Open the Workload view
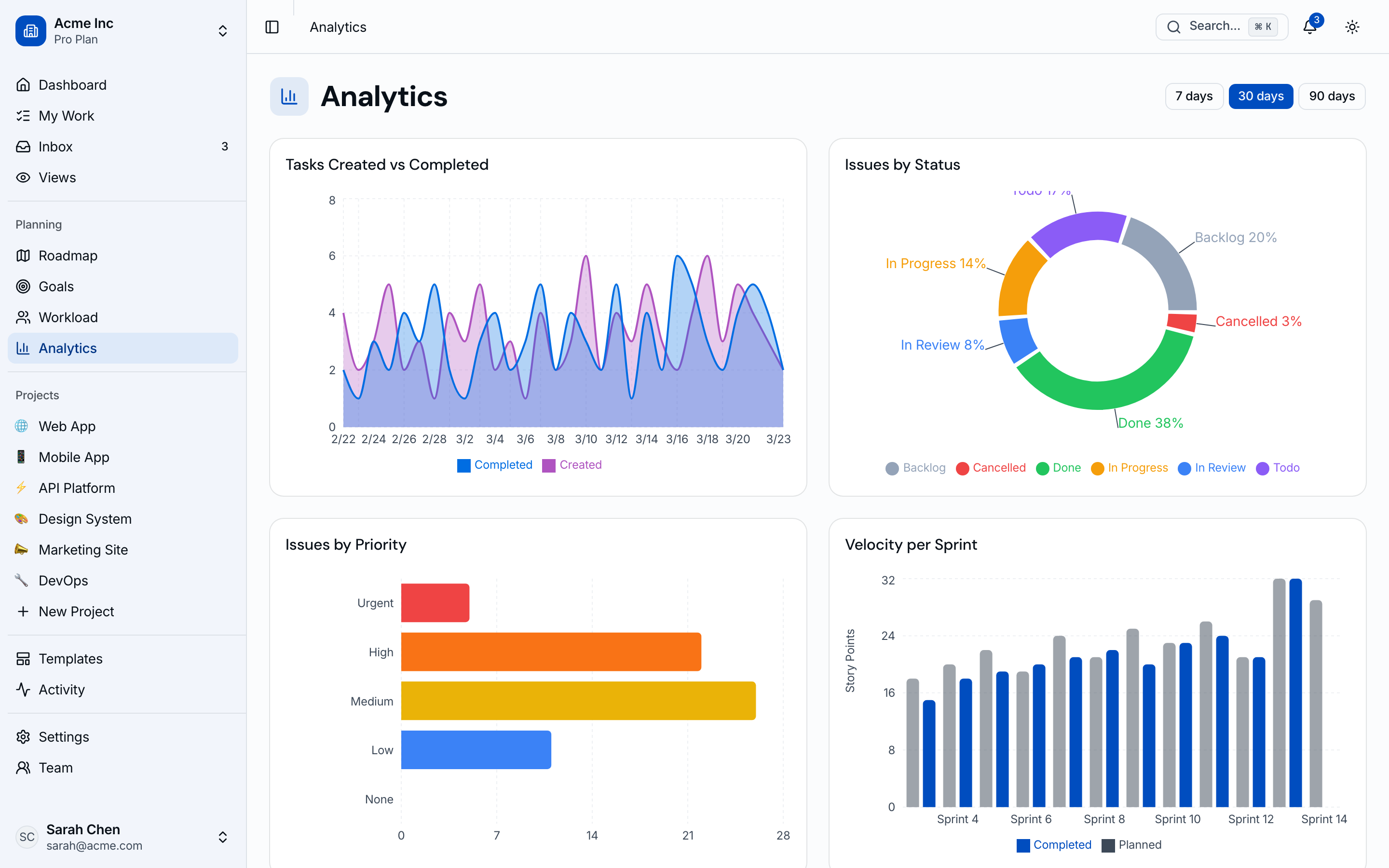 68,317
